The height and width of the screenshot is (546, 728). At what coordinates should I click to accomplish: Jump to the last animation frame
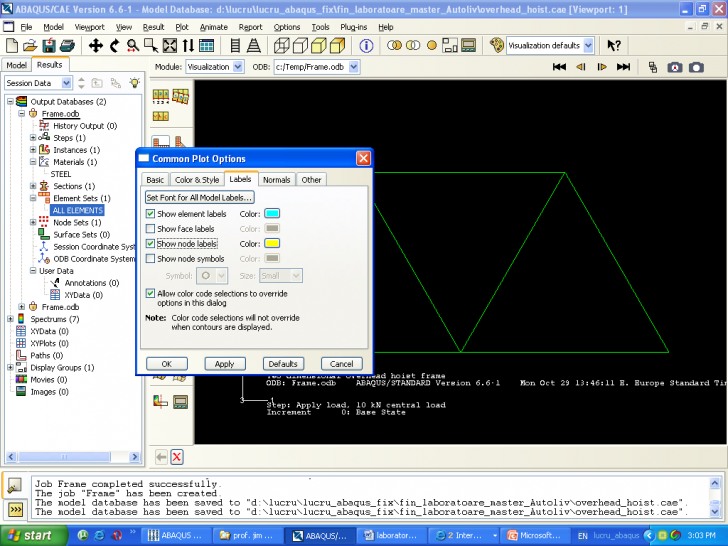click(623, 67)
